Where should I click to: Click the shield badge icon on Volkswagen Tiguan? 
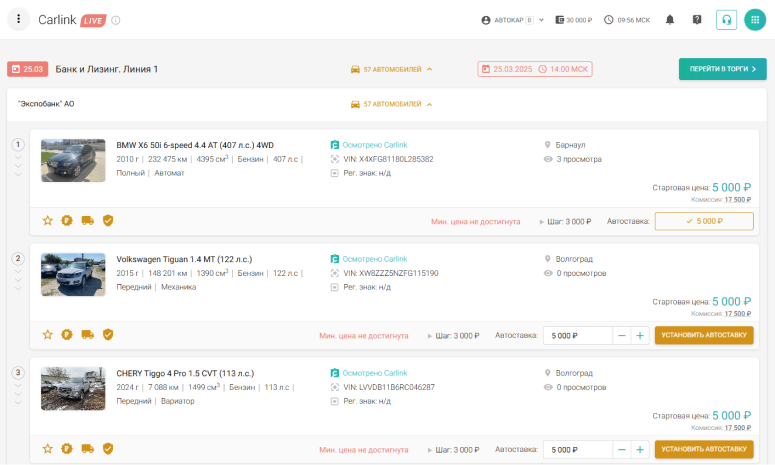click(x=108, y=335)
